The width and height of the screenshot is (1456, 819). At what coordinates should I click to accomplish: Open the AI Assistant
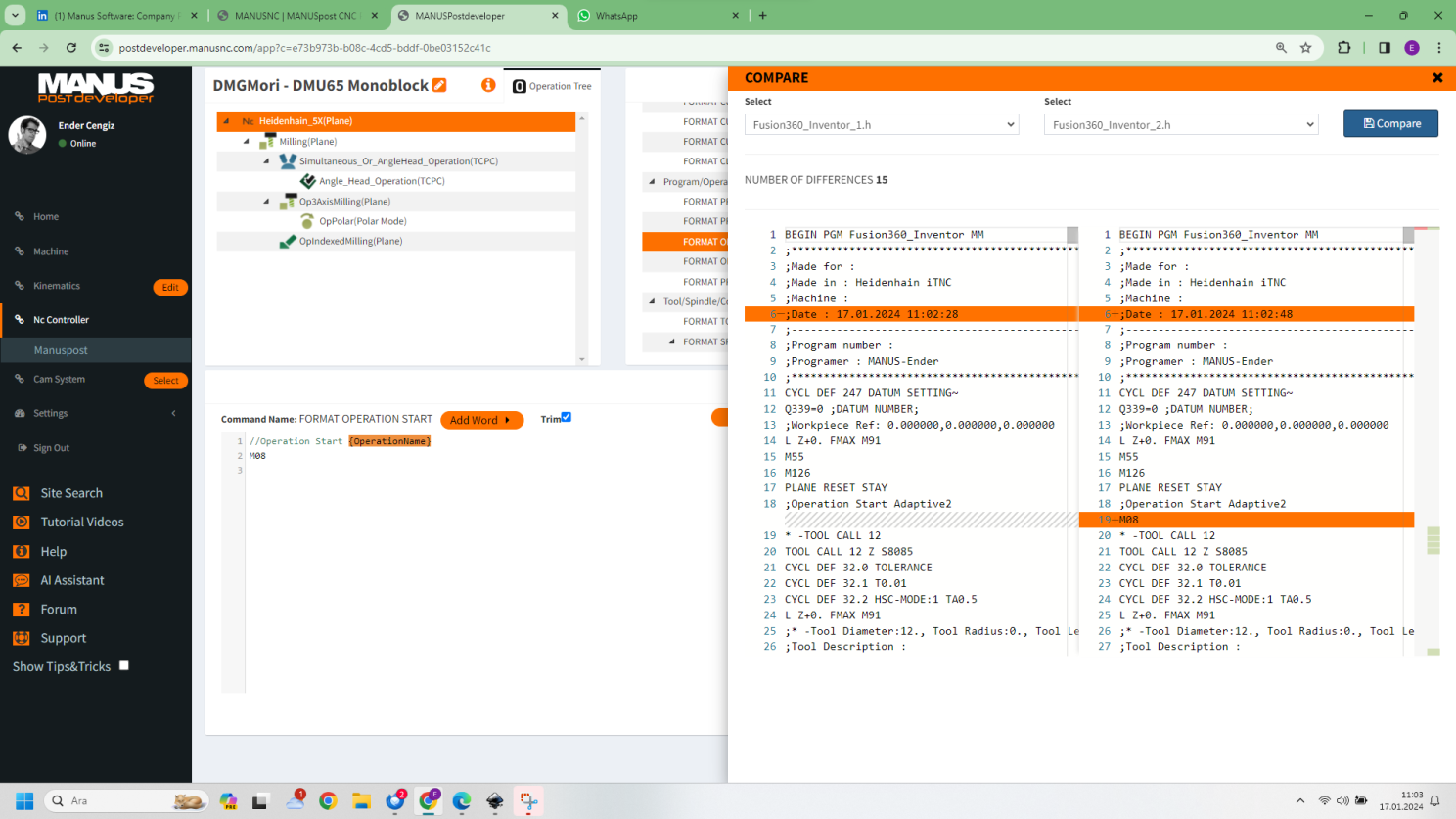(71, 580)
